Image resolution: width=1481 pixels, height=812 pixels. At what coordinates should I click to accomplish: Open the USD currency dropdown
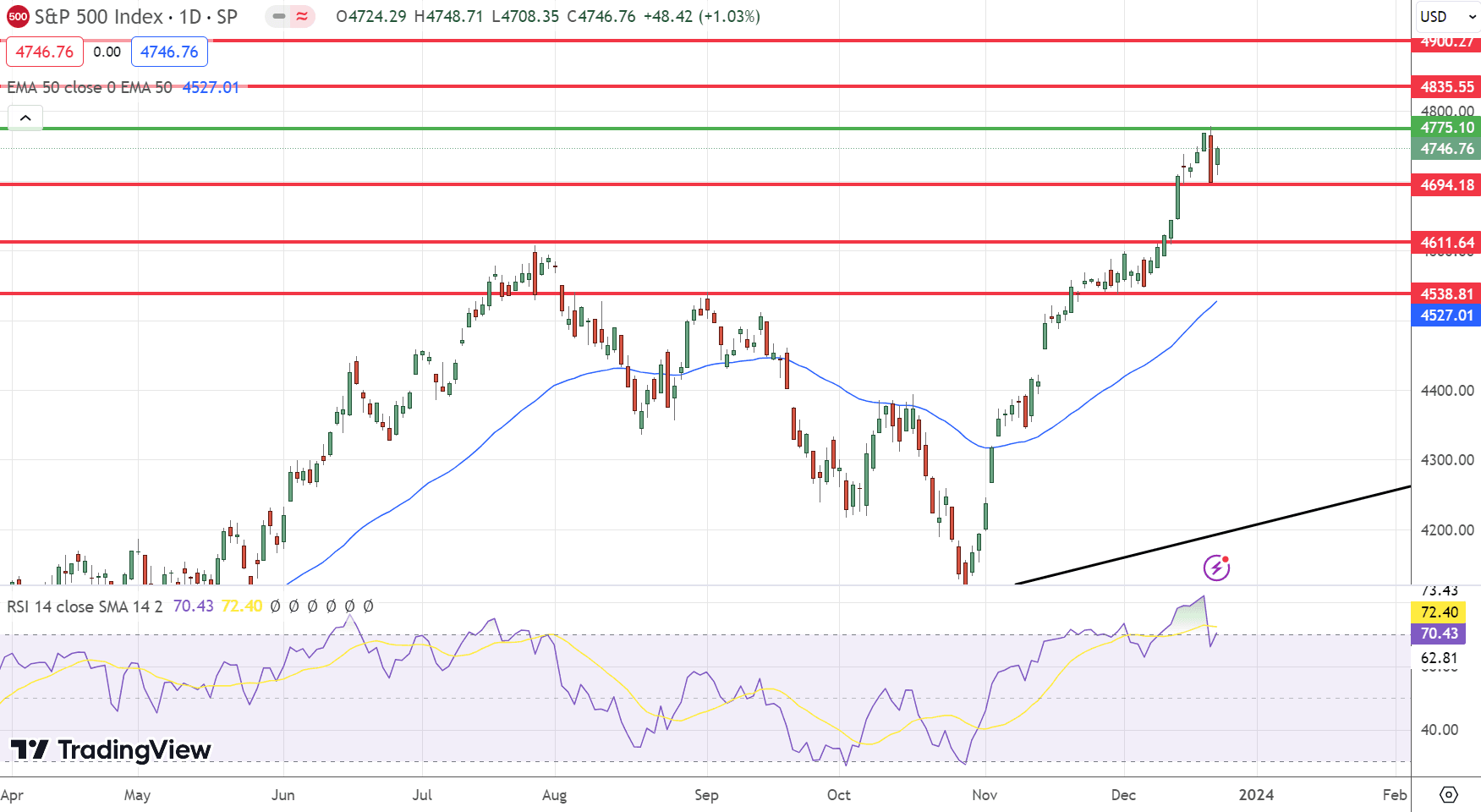click(1447, 16)
